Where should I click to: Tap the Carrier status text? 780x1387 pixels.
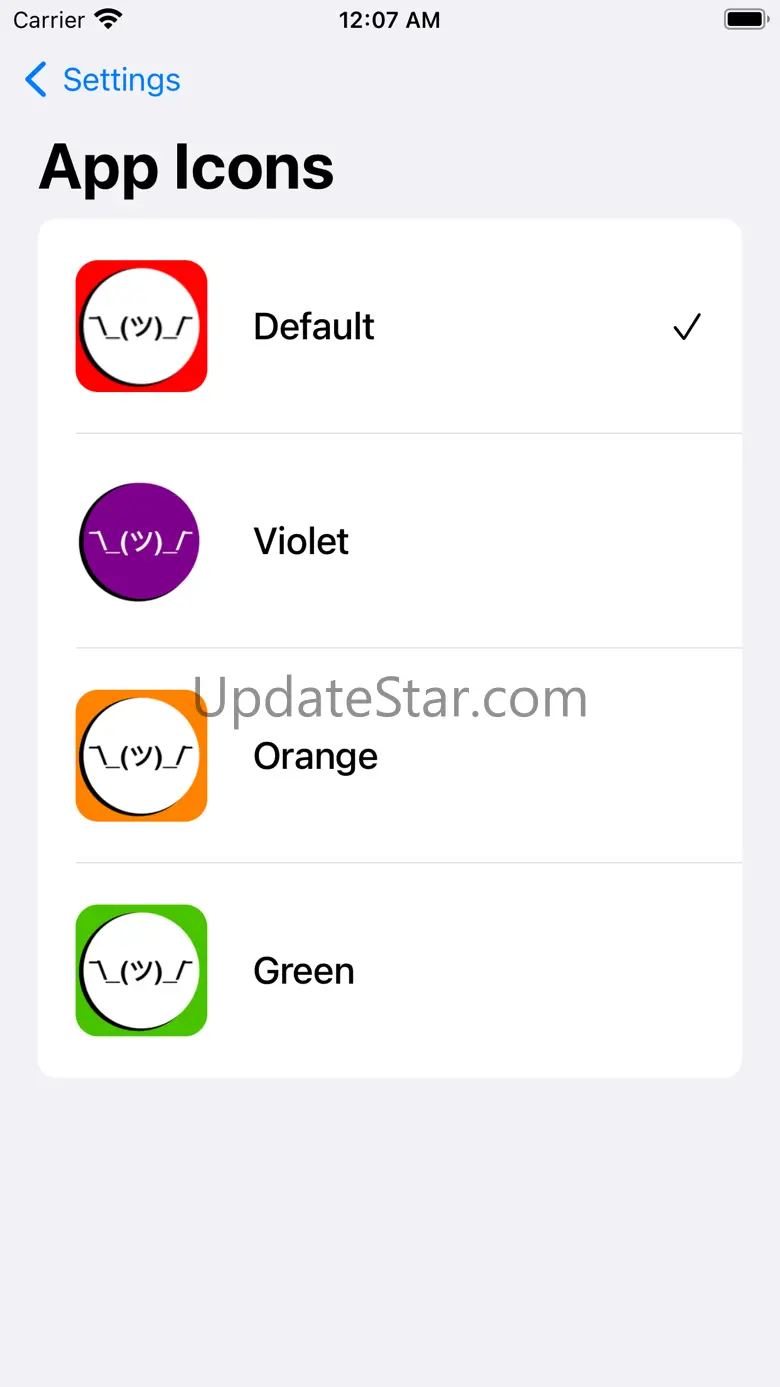(x=48, y=20)
